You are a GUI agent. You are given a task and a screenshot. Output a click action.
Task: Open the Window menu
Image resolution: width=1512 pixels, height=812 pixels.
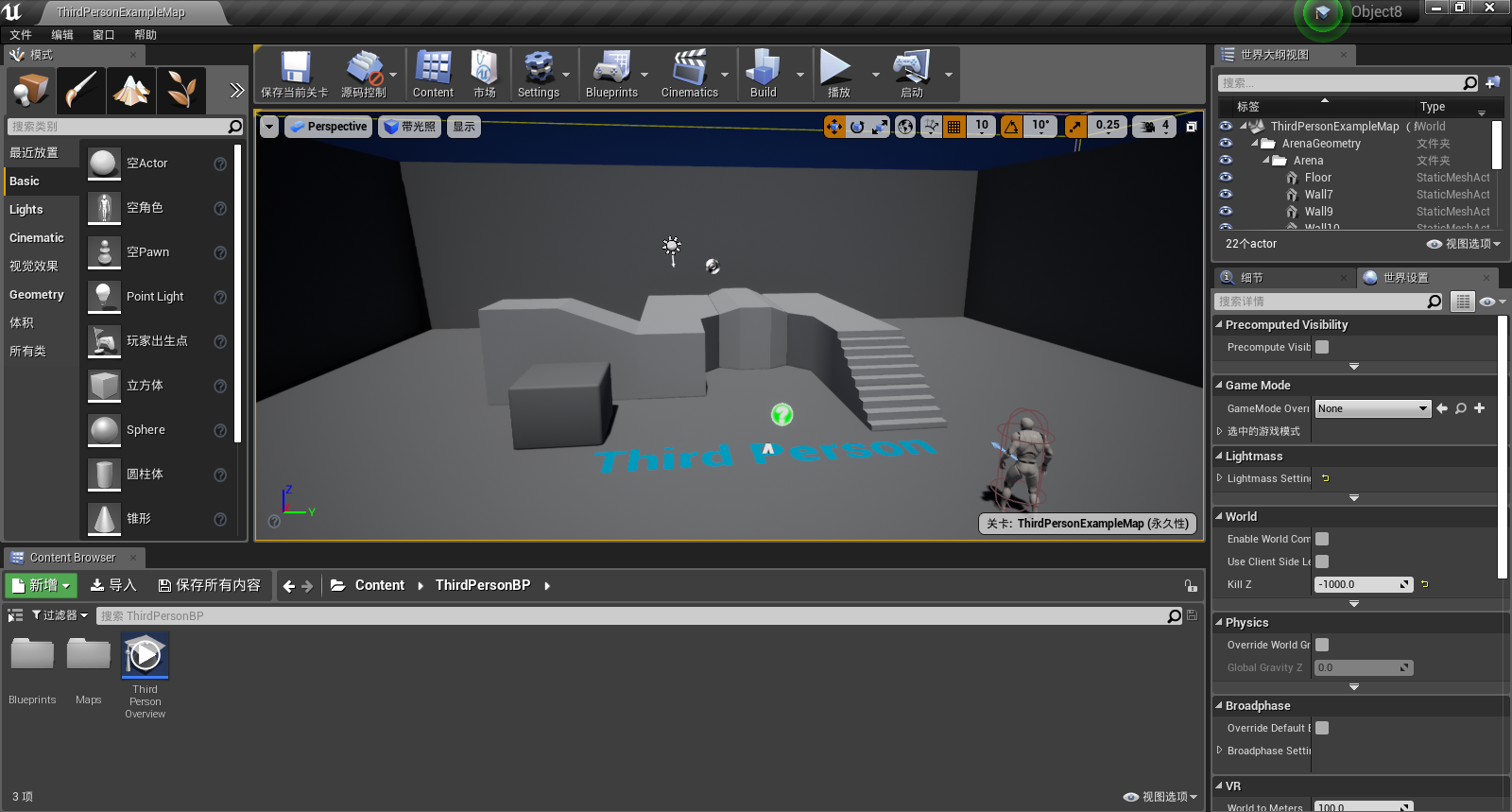pyautogui.click(x=104, y=35)
